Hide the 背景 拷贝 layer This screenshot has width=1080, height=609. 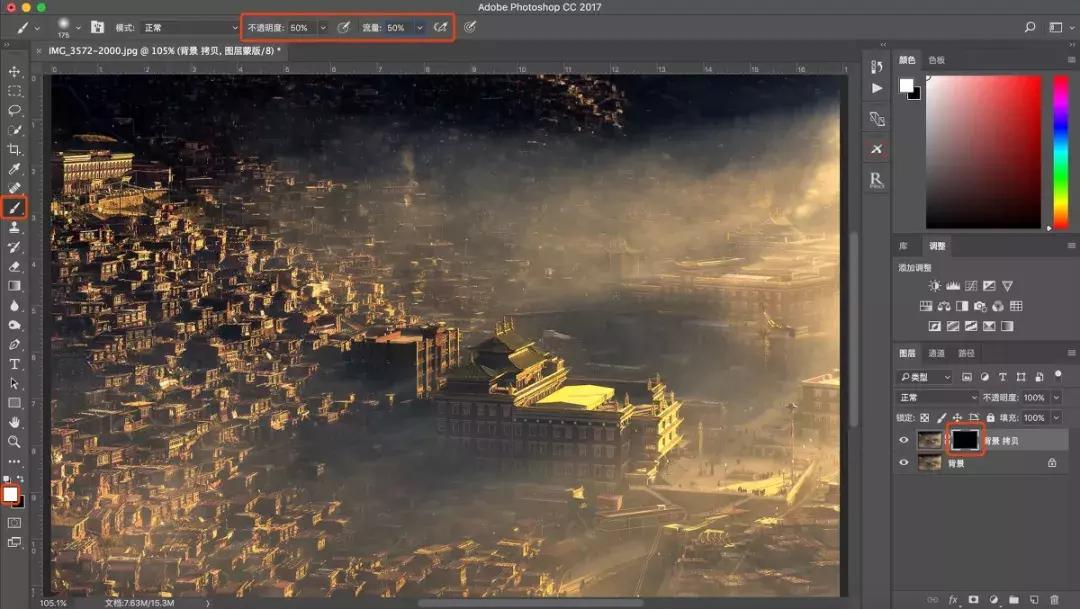click(904, 440)
